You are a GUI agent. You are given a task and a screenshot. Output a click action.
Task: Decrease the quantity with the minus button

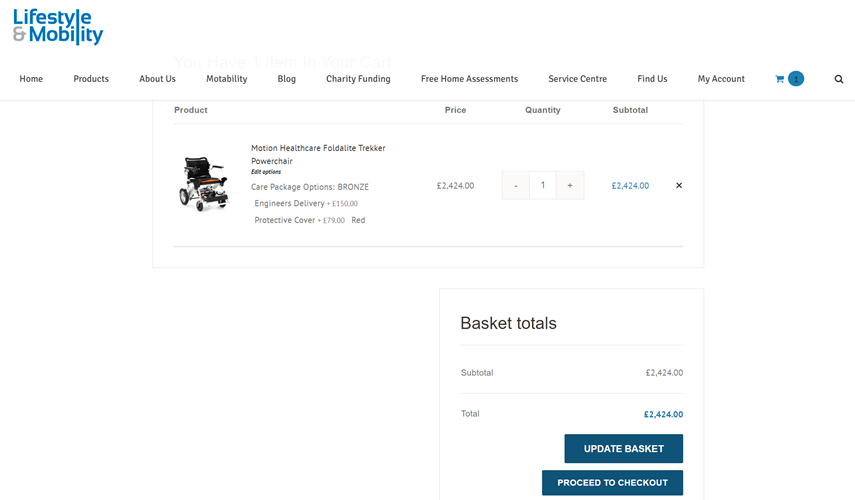(x=516, y=185)
